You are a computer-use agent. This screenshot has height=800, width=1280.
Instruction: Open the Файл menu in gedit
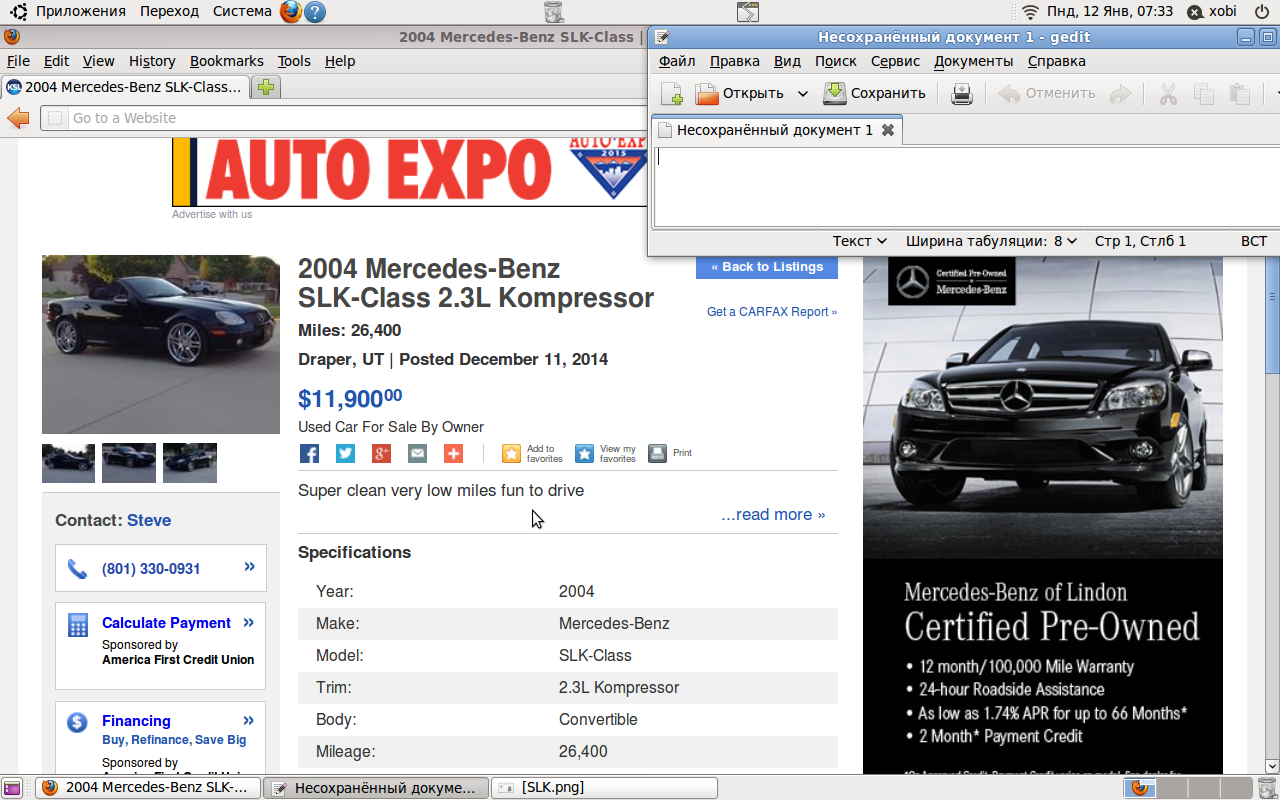click(677, 61)
